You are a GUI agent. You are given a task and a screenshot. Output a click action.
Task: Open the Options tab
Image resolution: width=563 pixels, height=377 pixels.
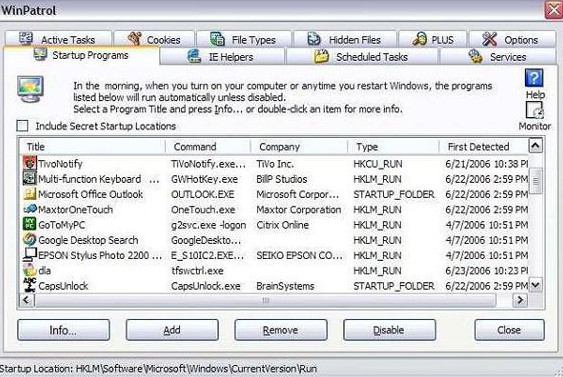click(x=513, y=39)
